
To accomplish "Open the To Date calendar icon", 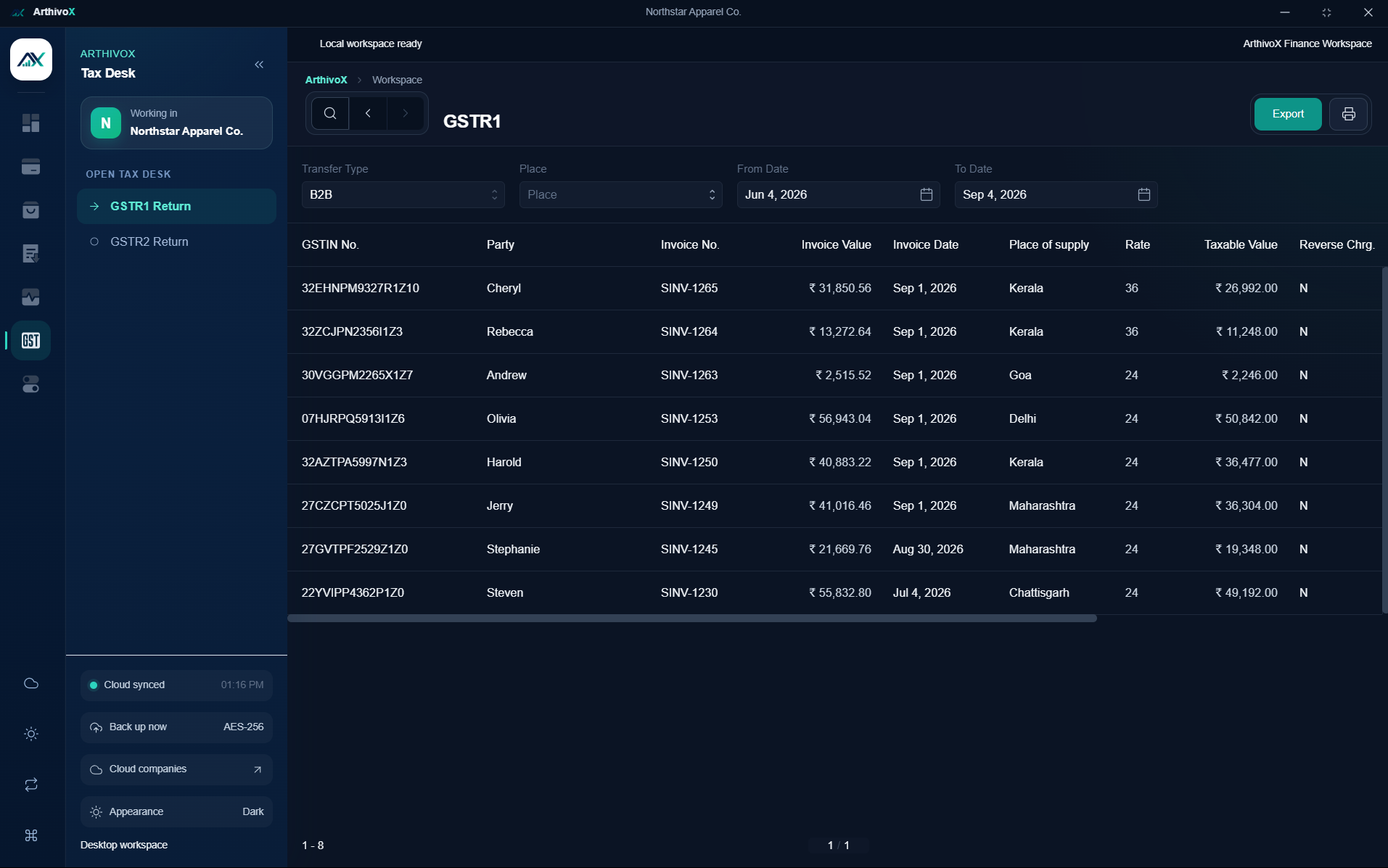I will click(1144, 194).
